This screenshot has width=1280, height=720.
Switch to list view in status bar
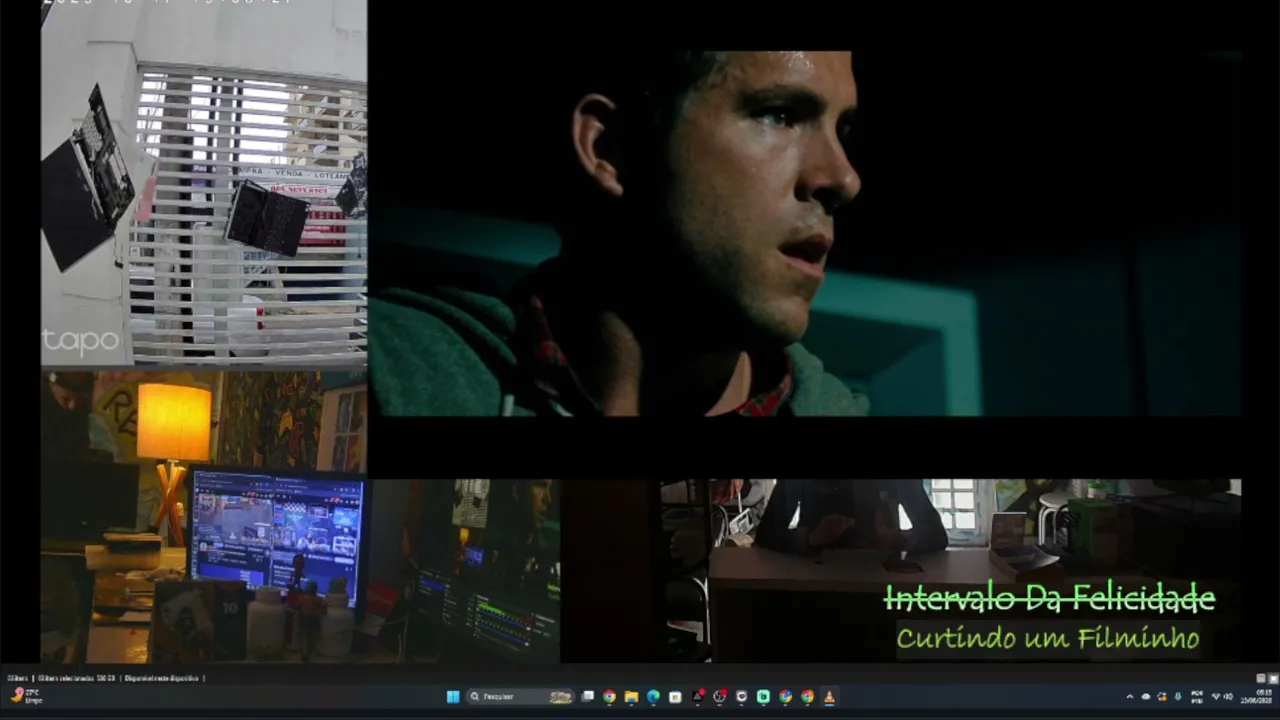coord(1261,678)
